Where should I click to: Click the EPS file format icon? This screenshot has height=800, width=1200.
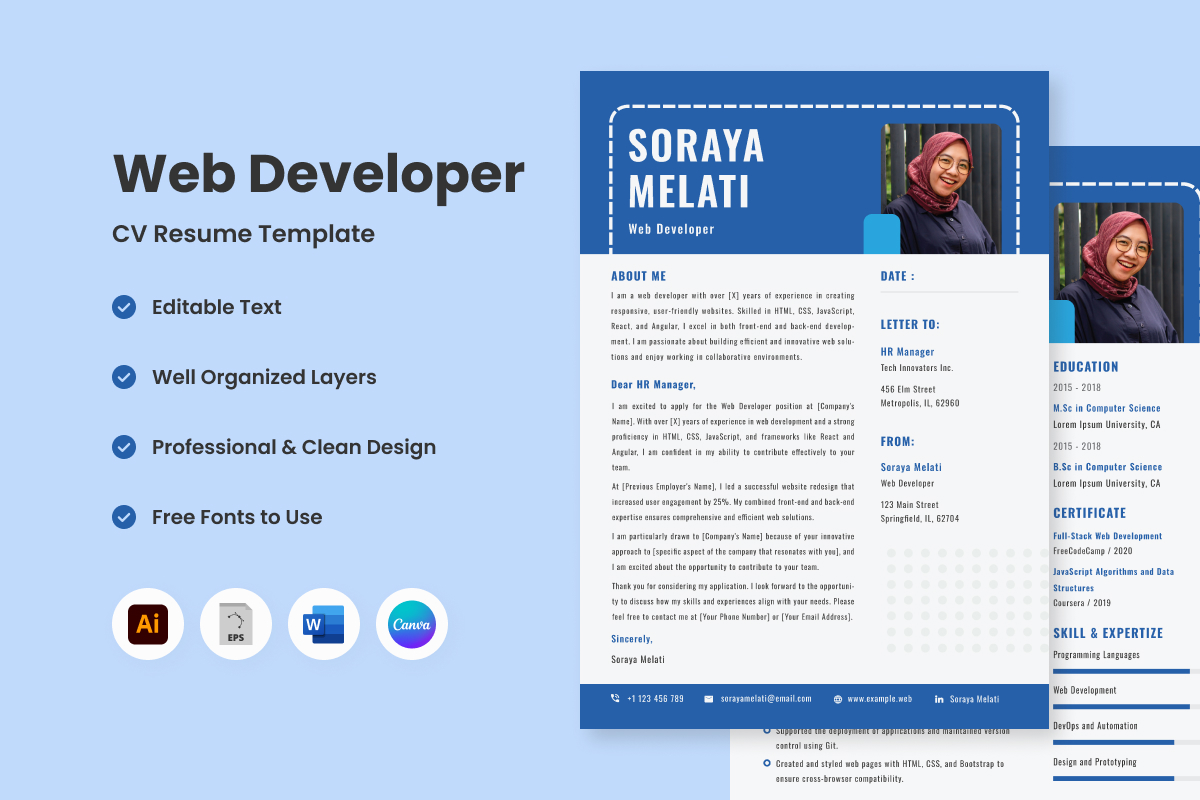(x=236, y=624)
